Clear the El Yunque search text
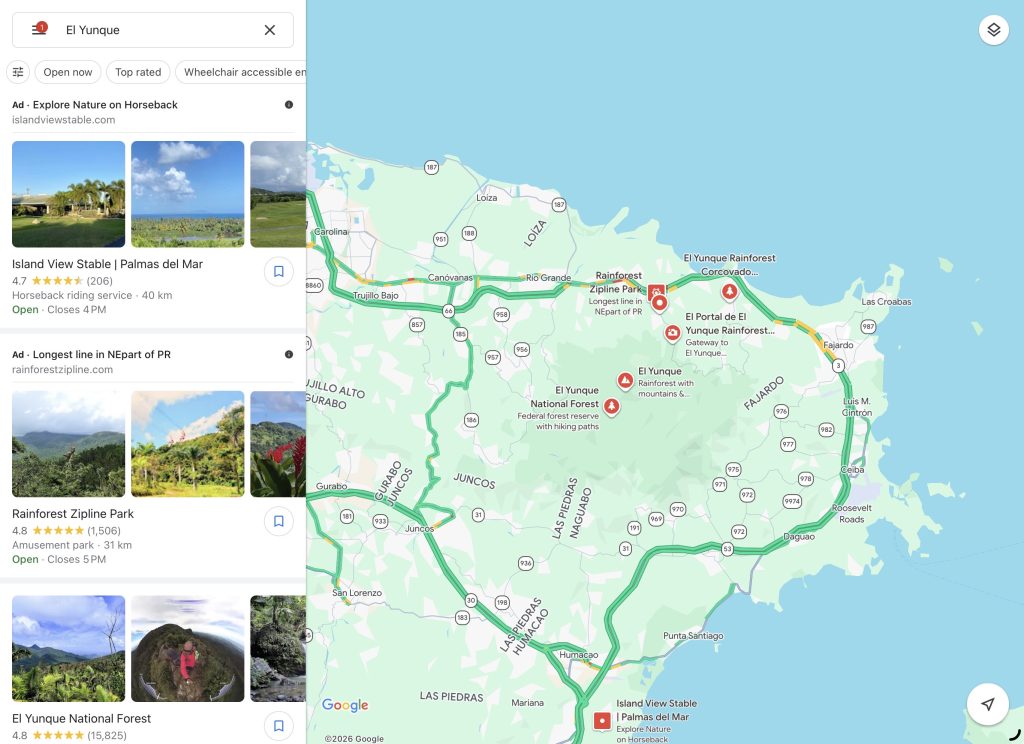 [x=270, y=30]
